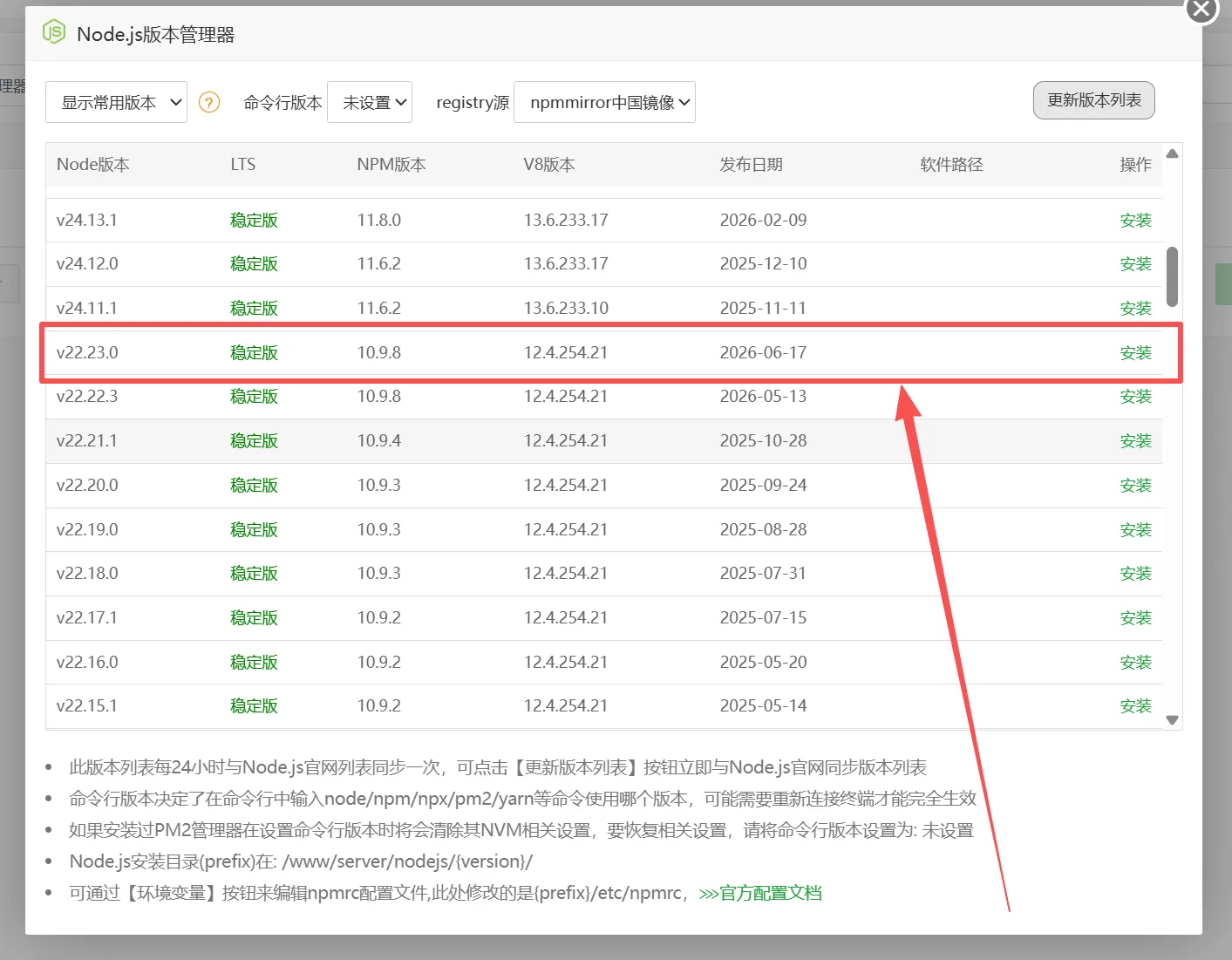Click release date 2025-05-20
Screen dimensions: 1232x960
764,663
